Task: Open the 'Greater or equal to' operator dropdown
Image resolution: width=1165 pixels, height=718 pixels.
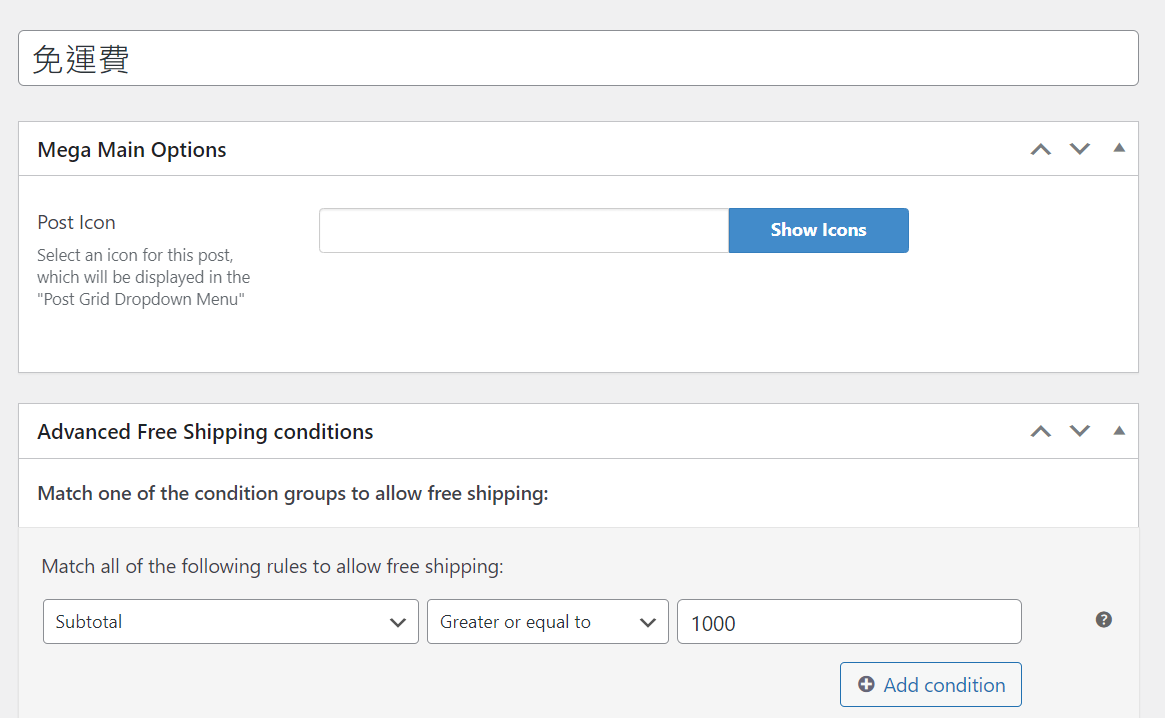Action: 547,622
